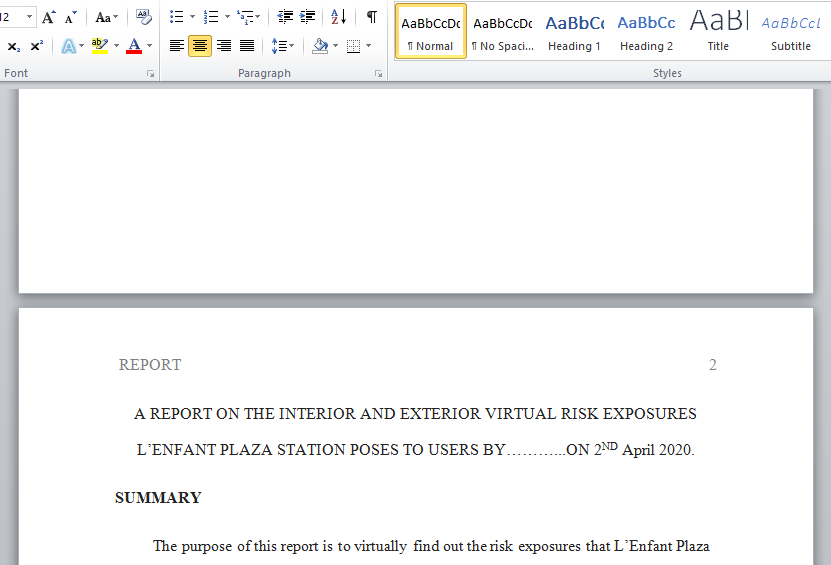Open the Text Effects dropdown arrow
This screenshot has height=565, width=831.
pos(82,46)
